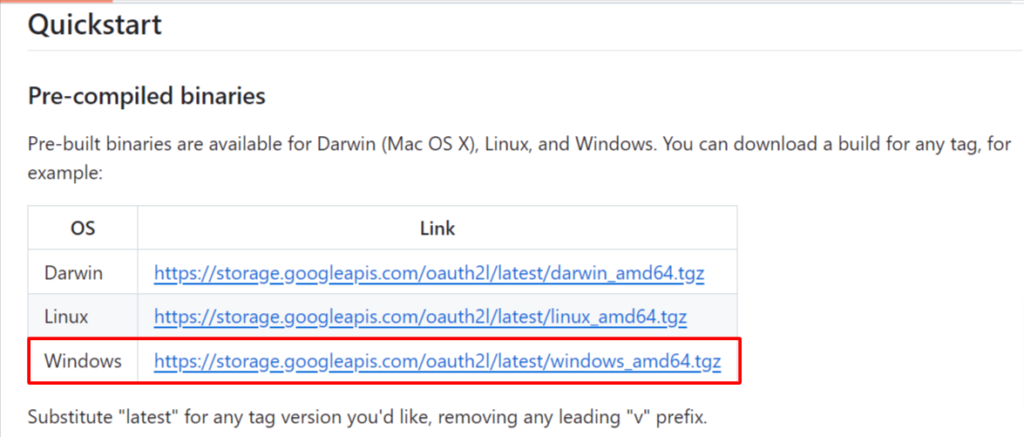This screenshot has width=1024, height=437.
Task: Click the word "example:" ending the intro paragraph
Action: (66, 172)
